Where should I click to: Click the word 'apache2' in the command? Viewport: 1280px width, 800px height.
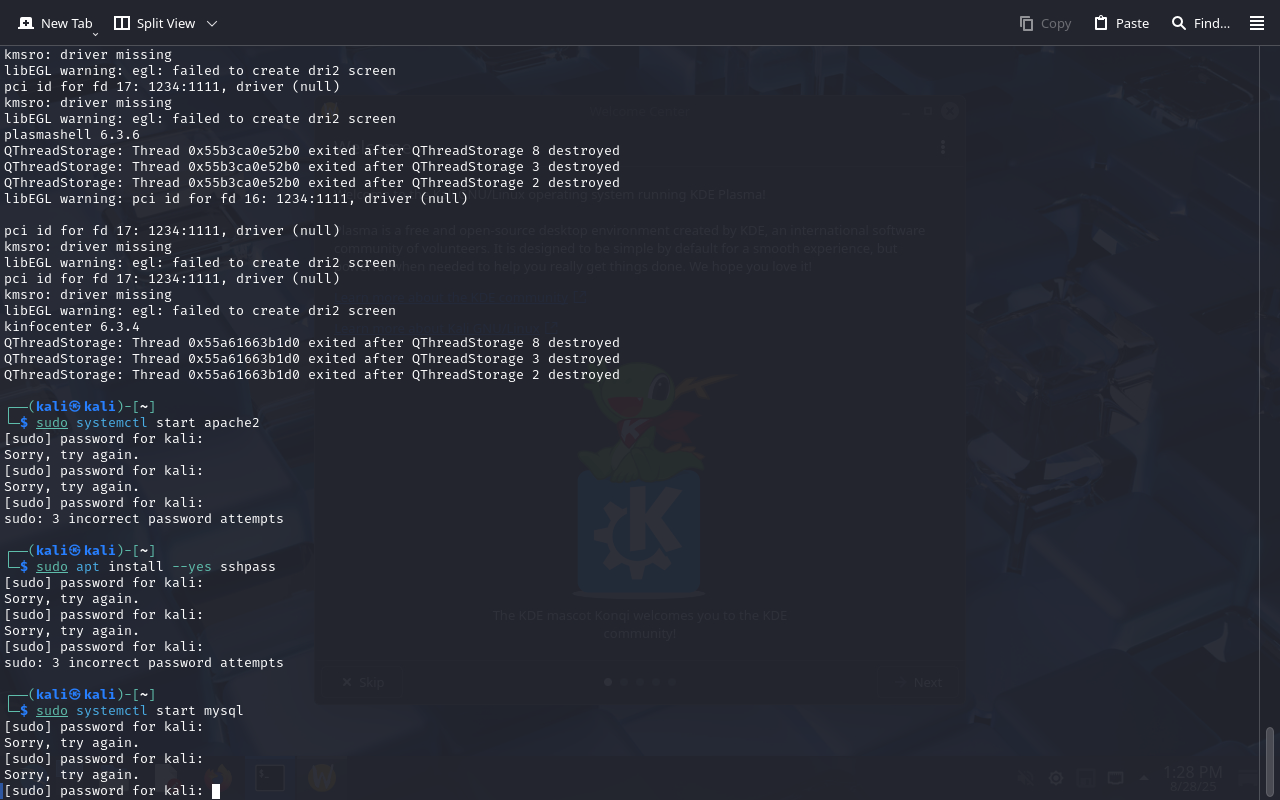[x=232, y=423]
